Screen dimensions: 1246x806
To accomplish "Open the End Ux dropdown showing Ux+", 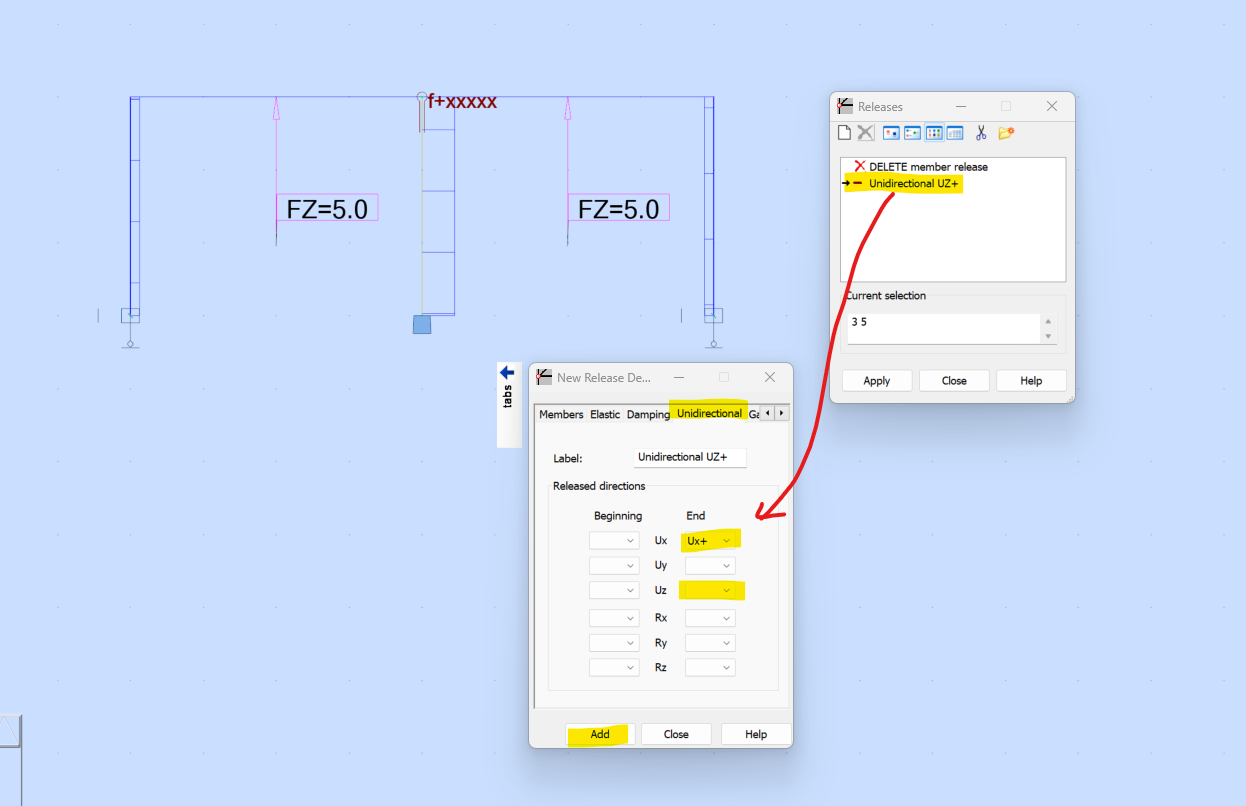I will 710,540.
